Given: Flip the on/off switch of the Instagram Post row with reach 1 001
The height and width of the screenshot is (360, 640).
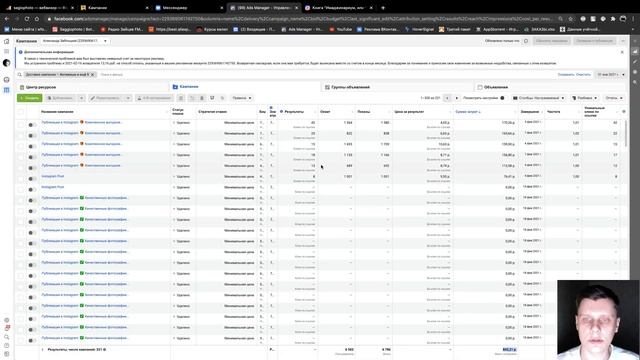Looking at the screenshot, I should point(32,178).
